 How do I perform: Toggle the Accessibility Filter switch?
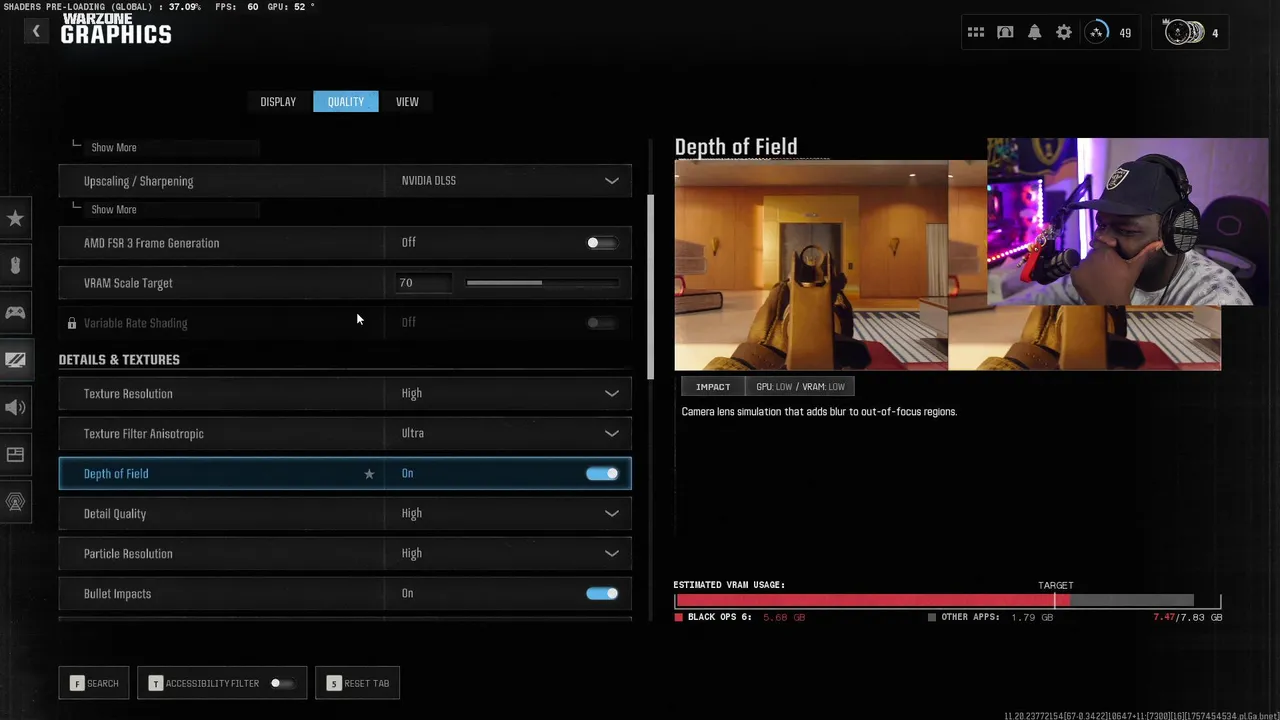click(x=282, y=683)
